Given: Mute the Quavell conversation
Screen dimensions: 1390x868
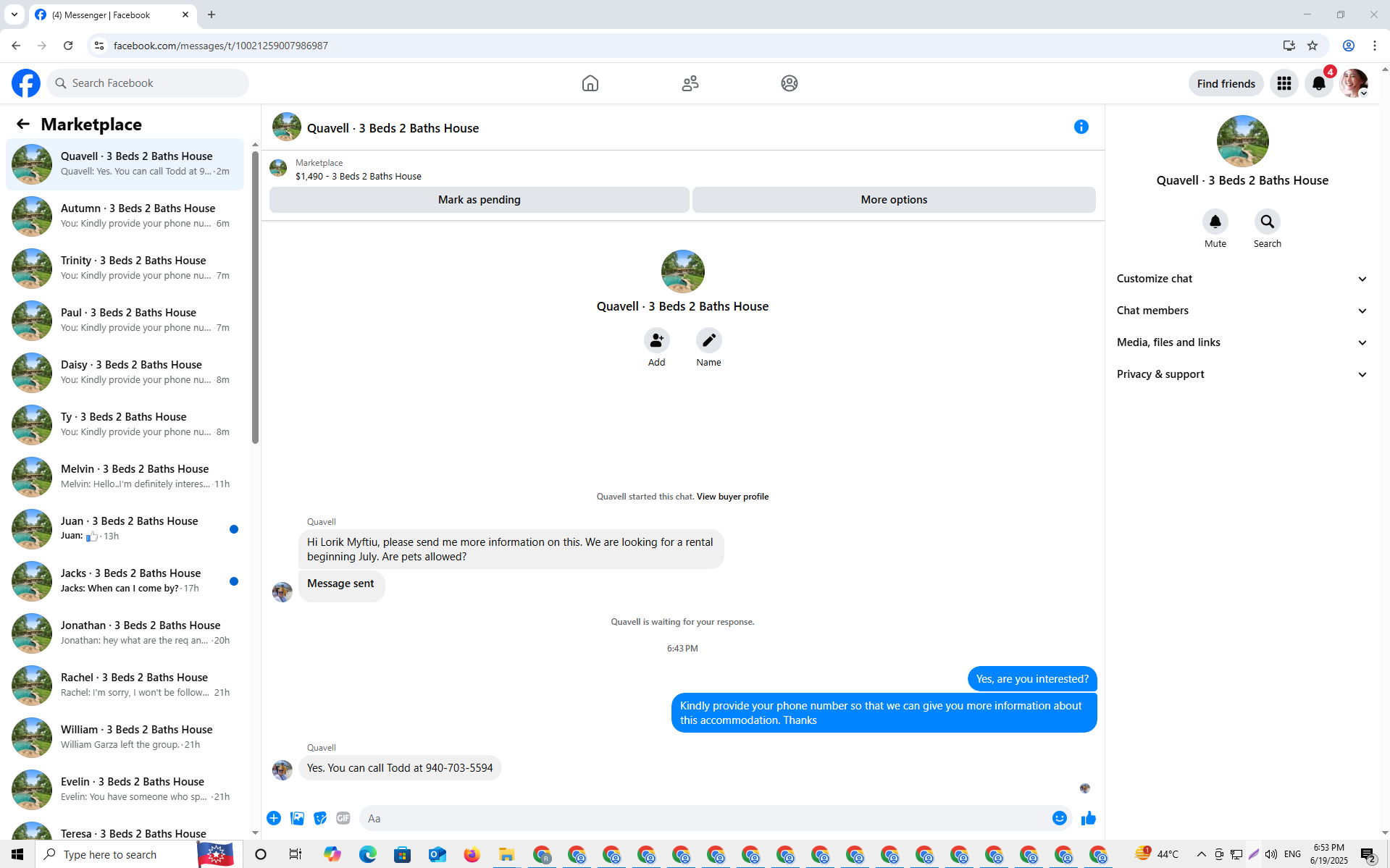Looking at the screenshot, I should pos(1215,222).
